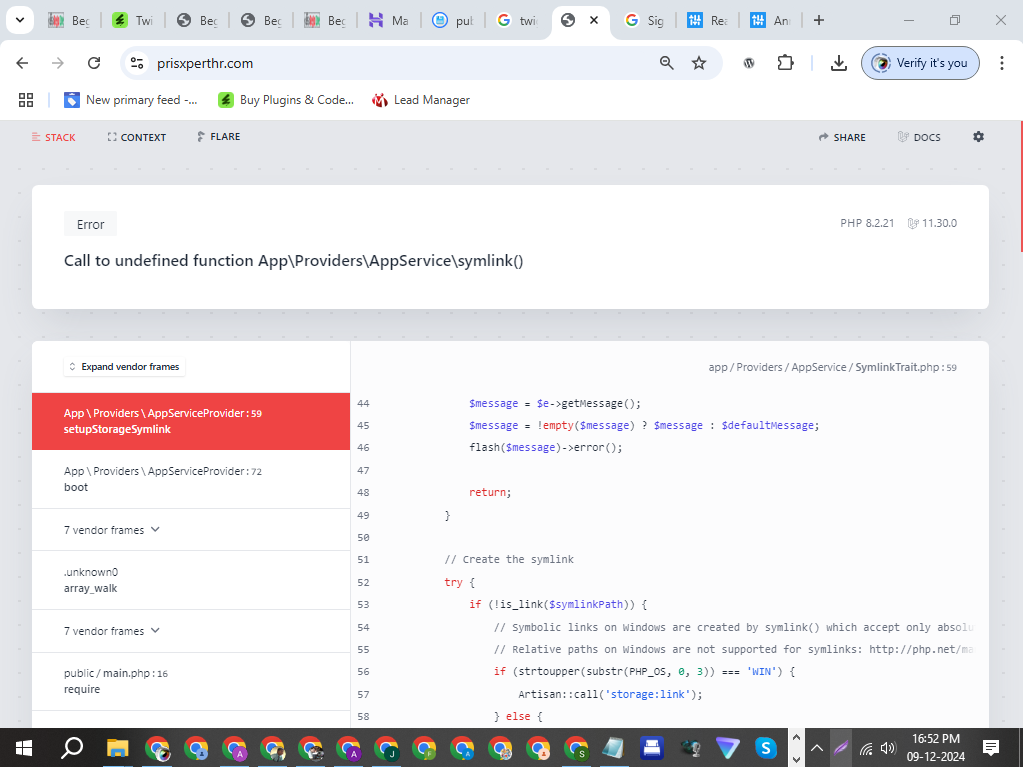
Task: Open the apps grid in bookmarks bar
Action: pyautogui.click(x=25, y=100)
